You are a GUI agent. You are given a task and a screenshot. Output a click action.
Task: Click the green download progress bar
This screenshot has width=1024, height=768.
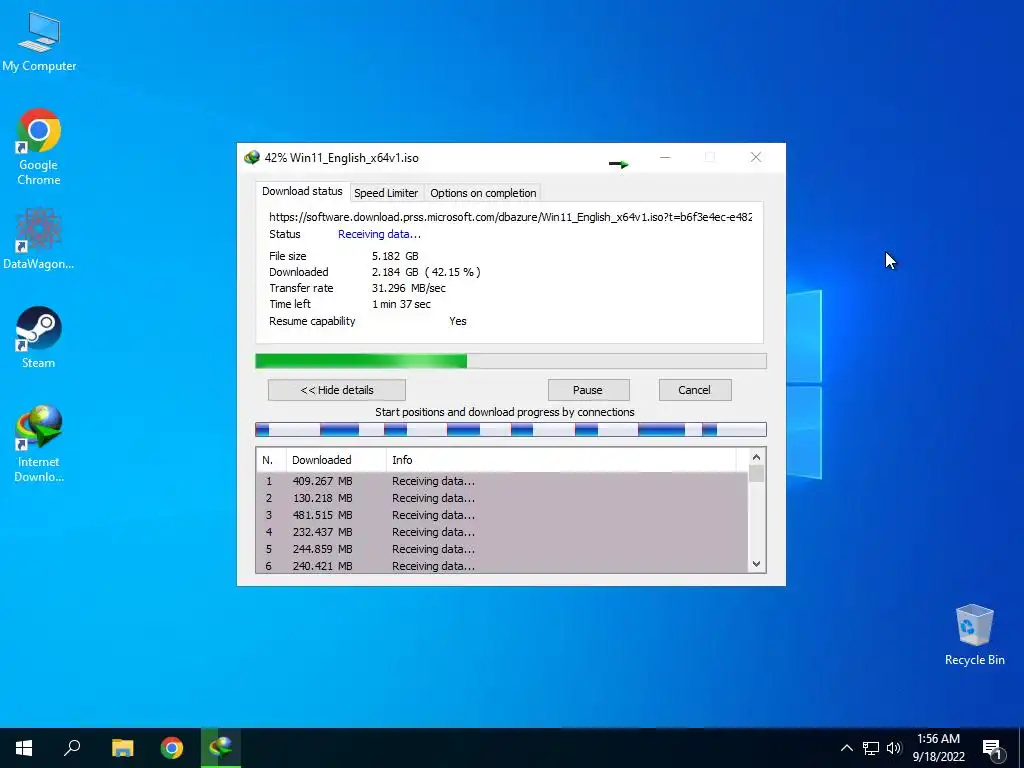pos(511,361)
